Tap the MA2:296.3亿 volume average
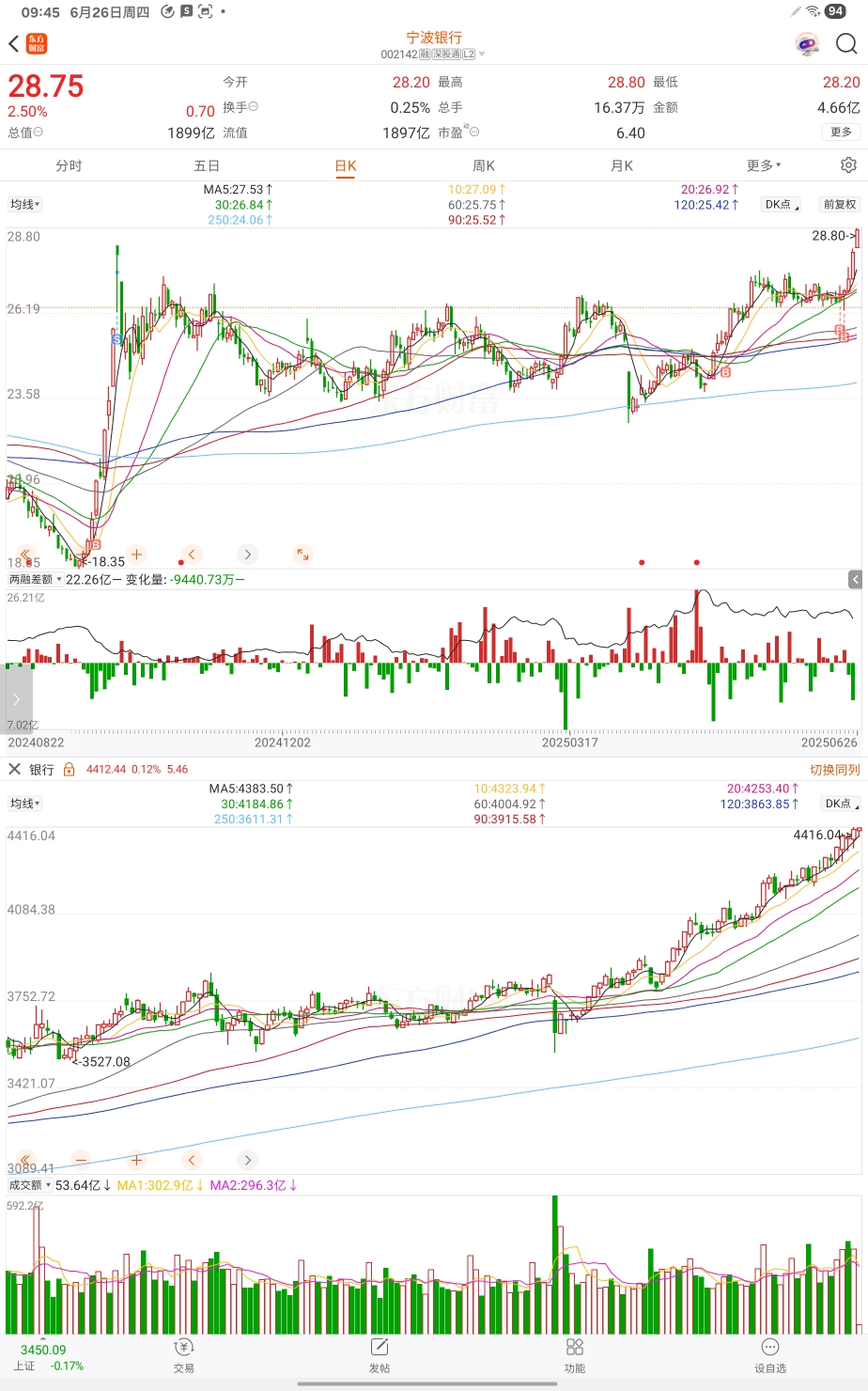868x1391 pixels. point(253,1185)
